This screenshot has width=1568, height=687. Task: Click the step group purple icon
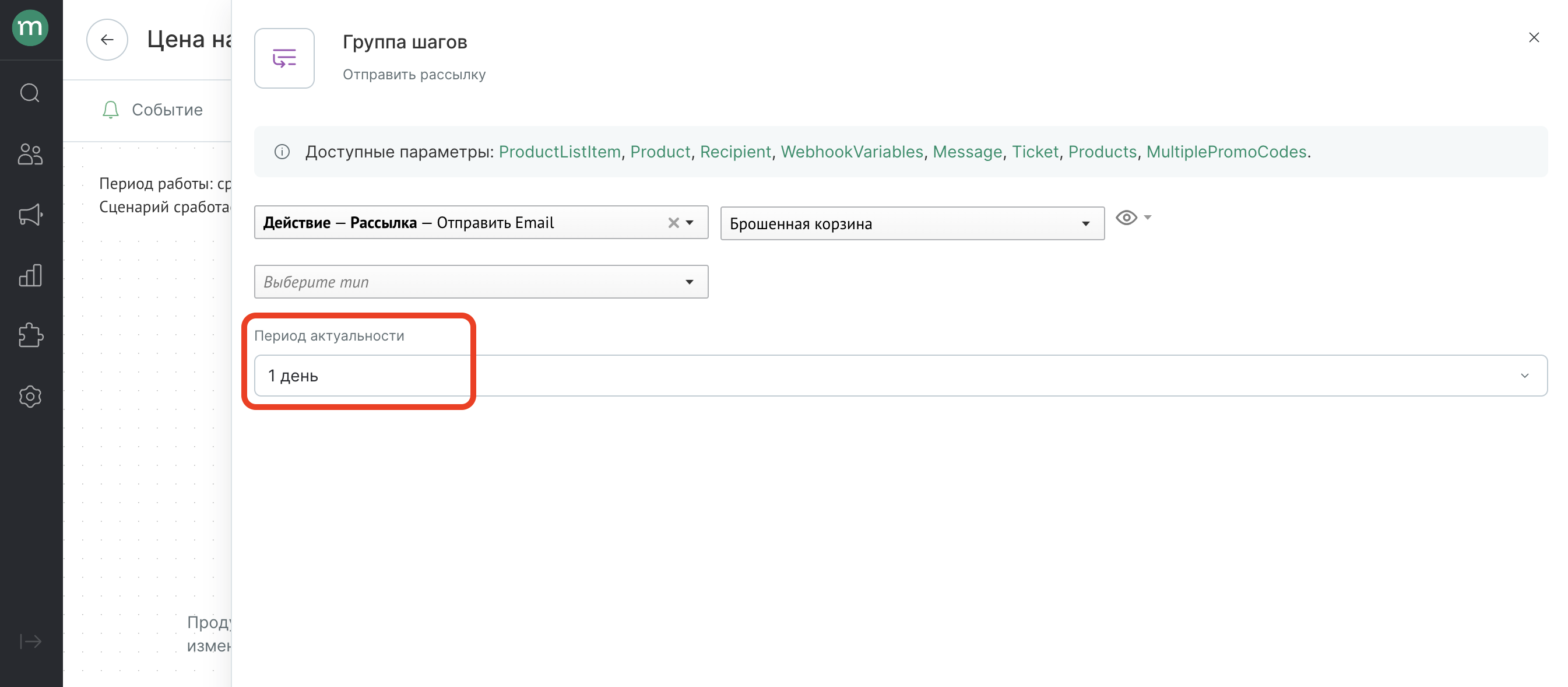click(284, 58)
